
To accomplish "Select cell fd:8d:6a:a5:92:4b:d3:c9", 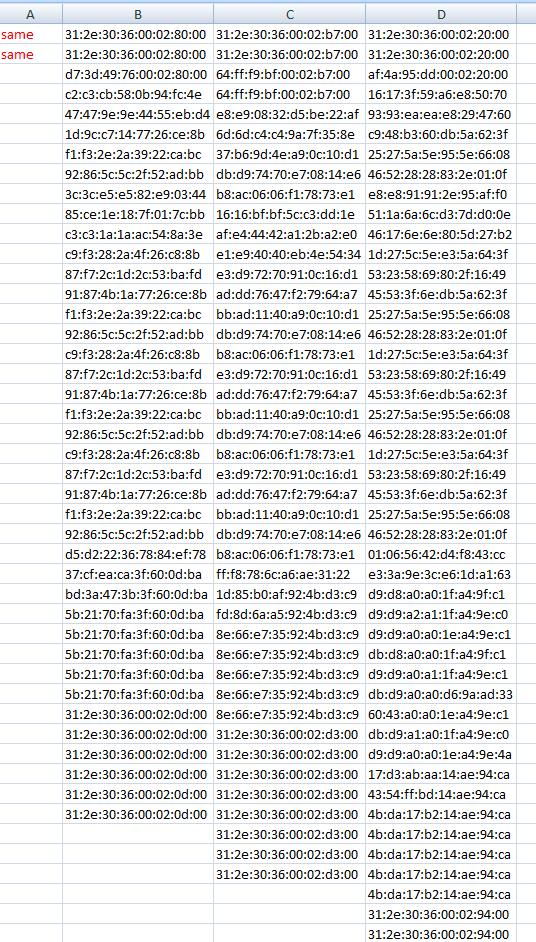I will [x=290, y=615].
